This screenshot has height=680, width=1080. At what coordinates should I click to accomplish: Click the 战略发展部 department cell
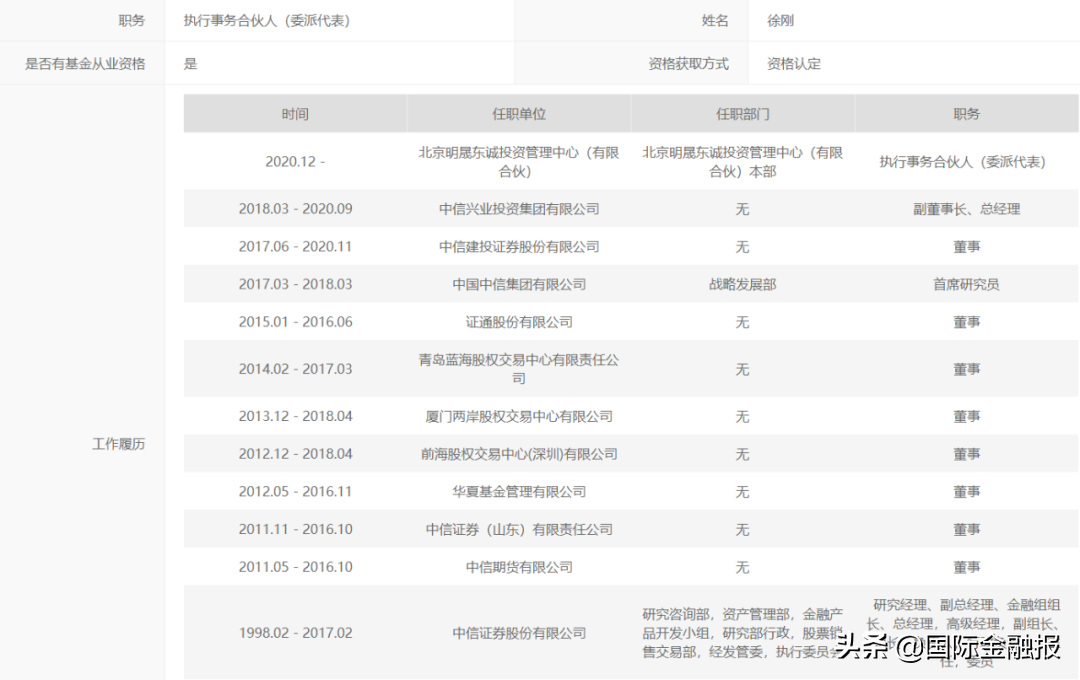[742, 284]
